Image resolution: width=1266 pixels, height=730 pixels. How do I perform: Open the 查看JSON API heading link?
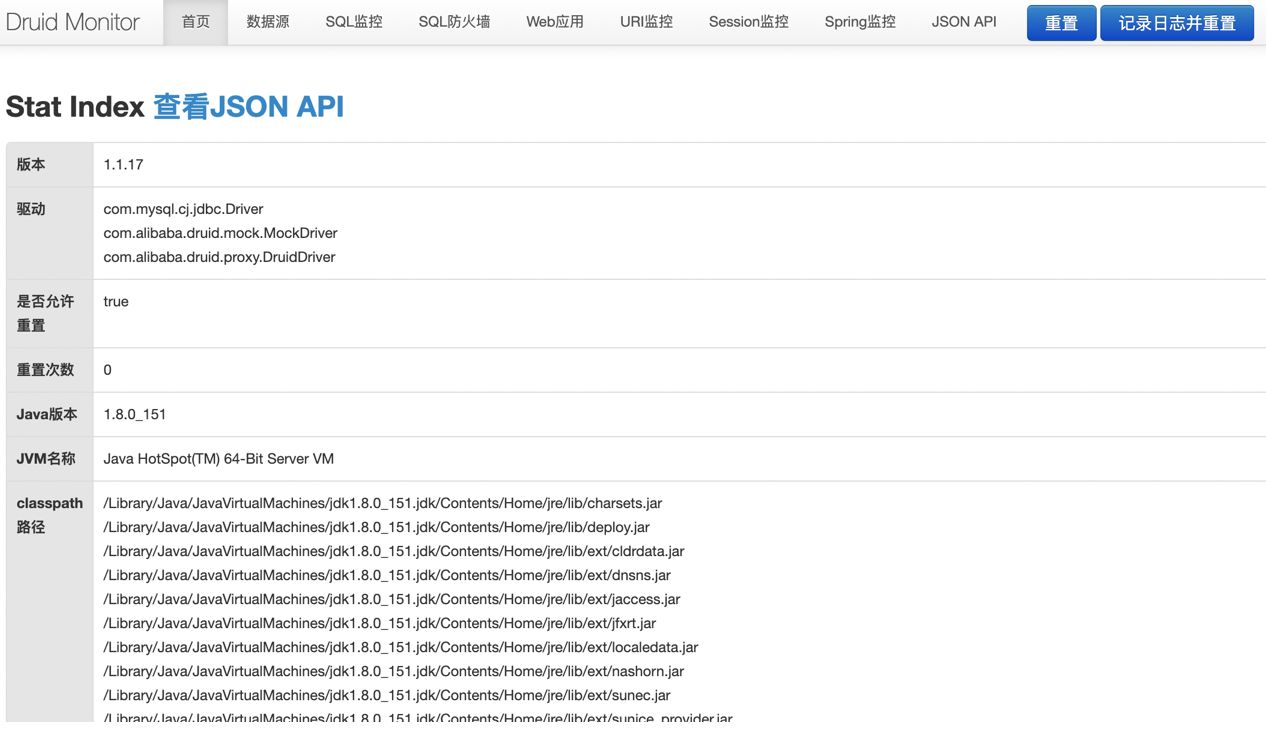[x=248, y=106]
